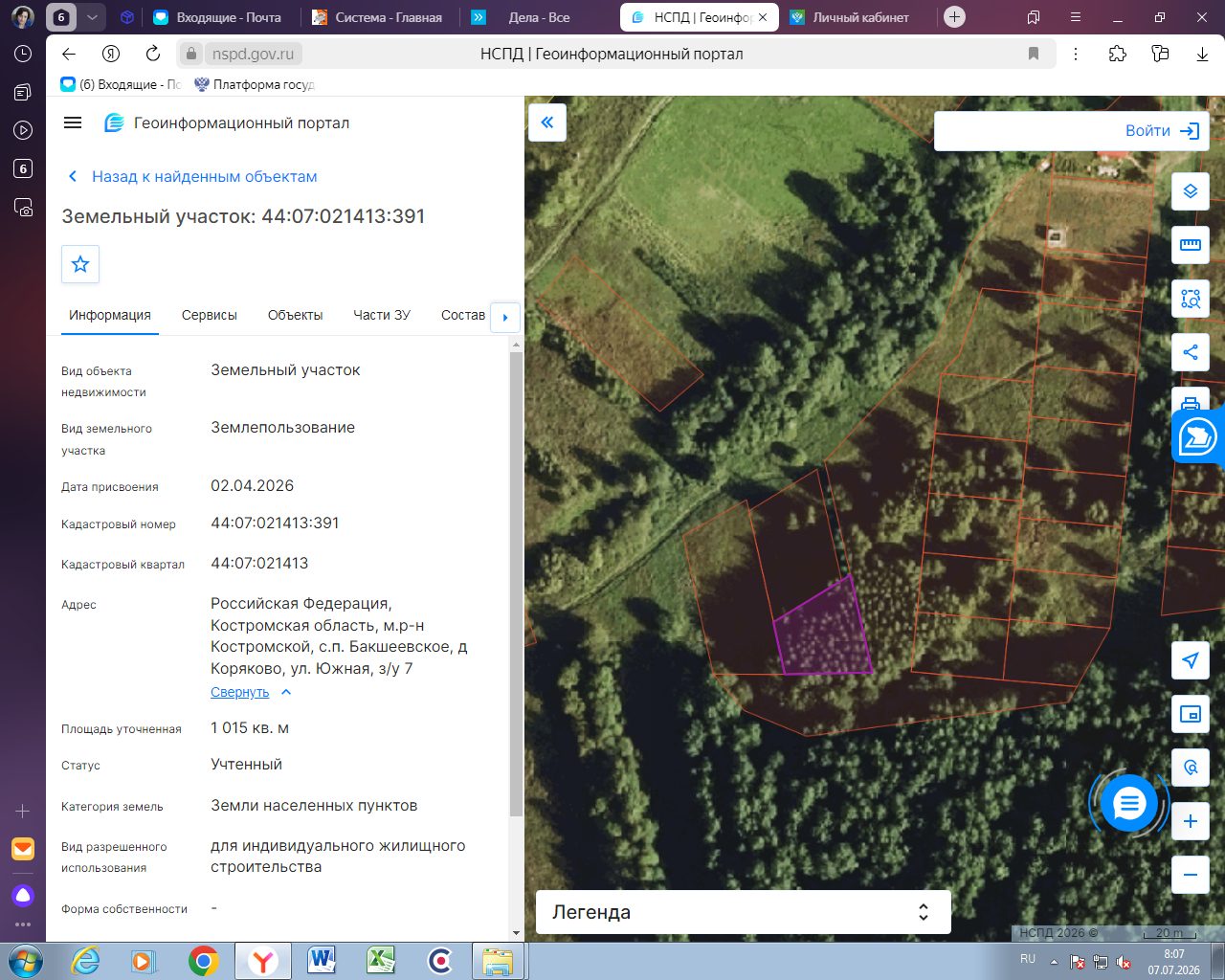
Task: Open the chat support bubble
Action: tap(1129, 803)
